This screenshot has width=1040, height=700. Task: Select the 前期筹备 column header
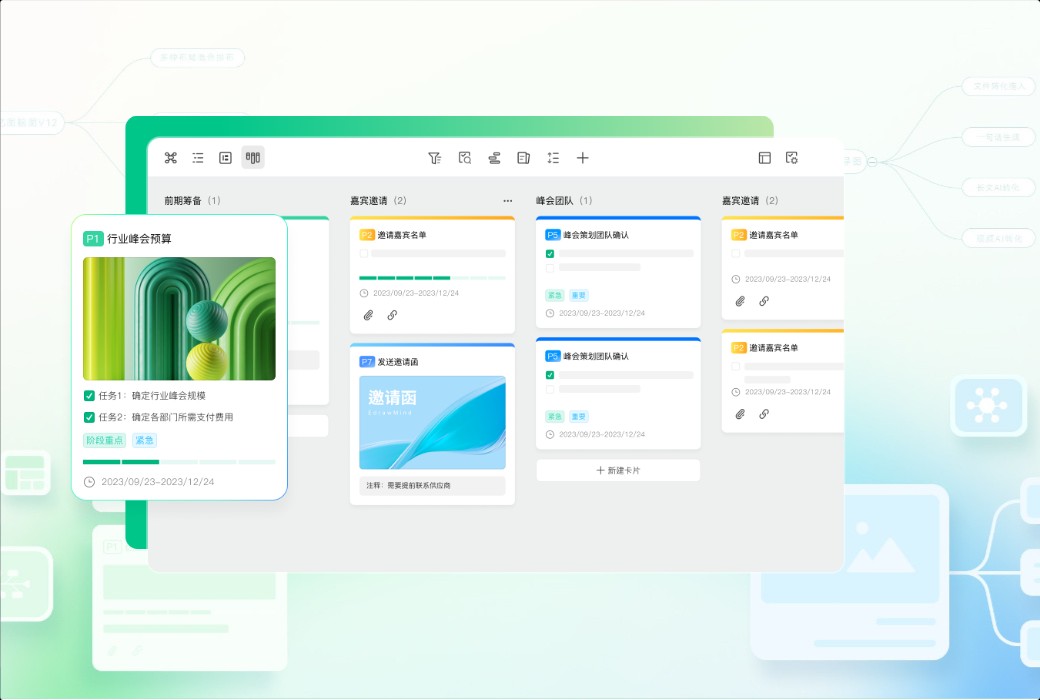point(182,199)
